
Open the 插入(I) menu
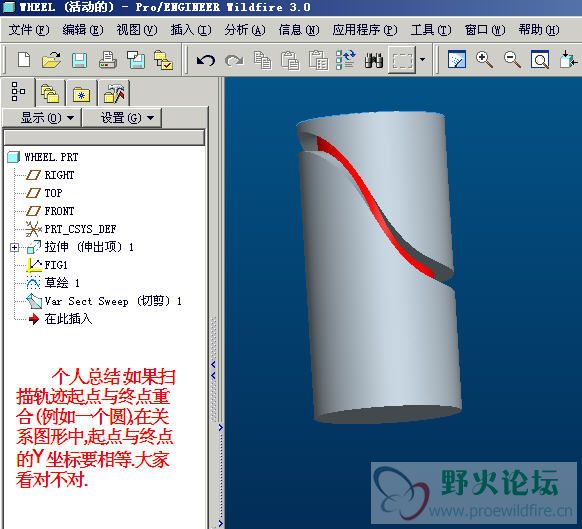tap(191, 30)
